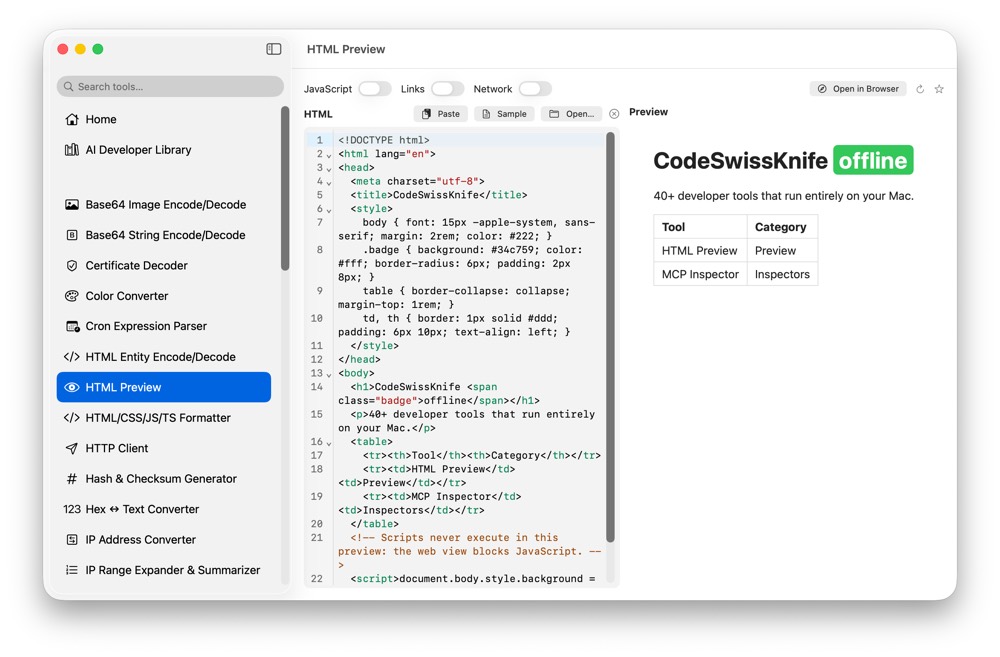Click the Open... file button
Screen dimensions: 1000x657
point(571,114)
